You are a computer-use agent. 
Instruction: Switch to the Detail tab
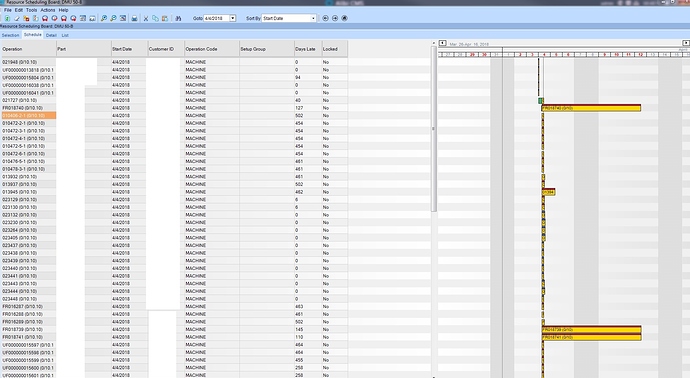pos(51,35)
